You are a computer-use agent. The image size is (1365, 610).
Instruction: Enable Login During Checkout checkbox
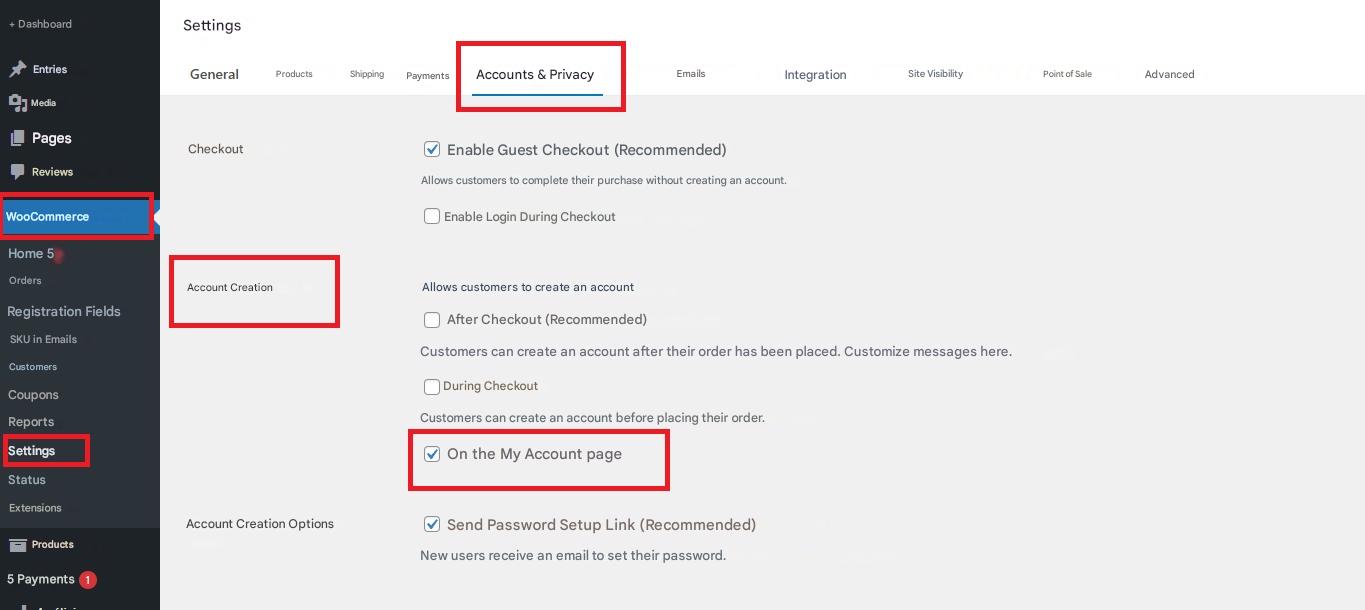[x=432, y=216]
